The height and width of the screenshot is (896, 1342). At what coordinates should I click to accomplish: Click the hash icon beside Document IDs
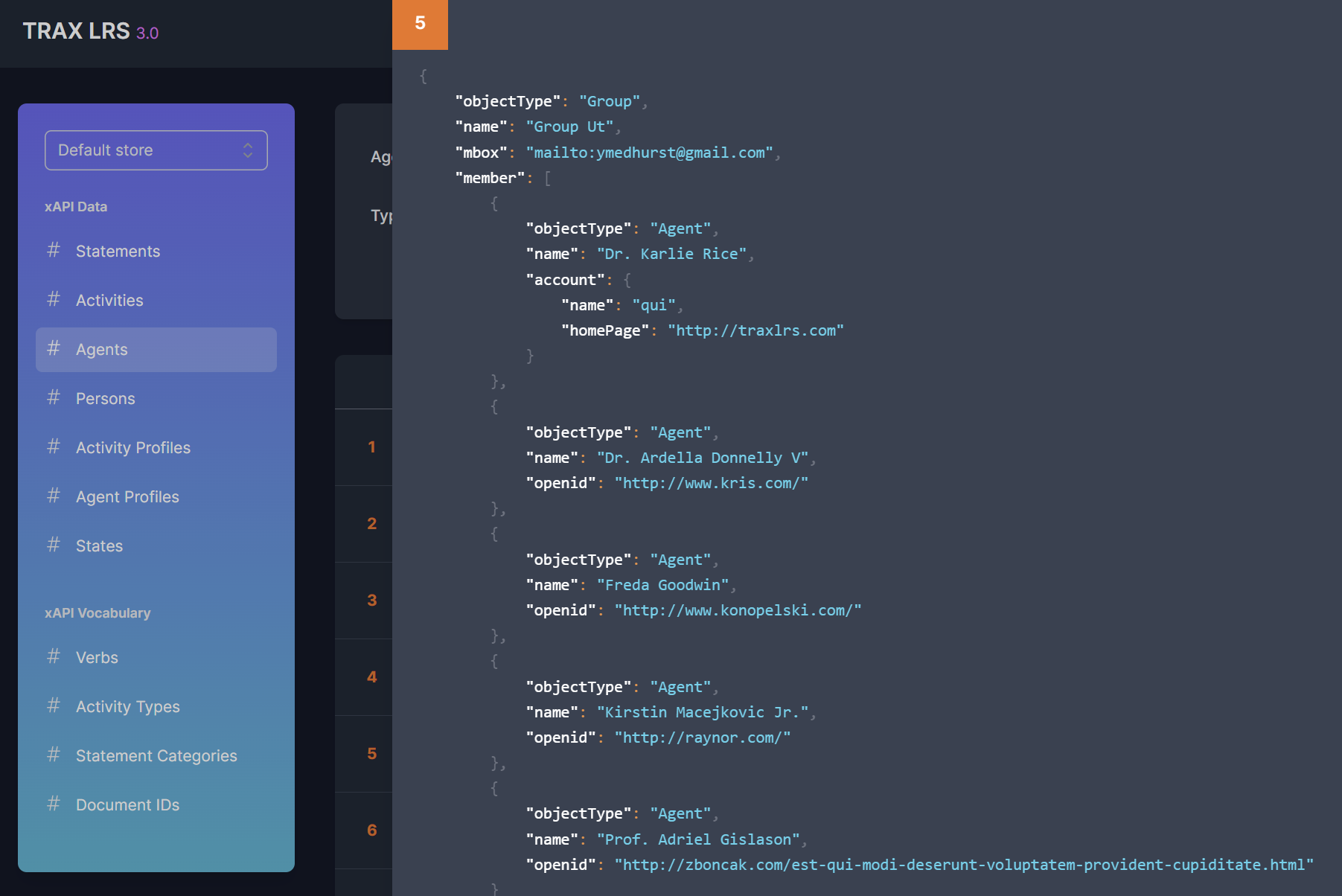(54, 804)
